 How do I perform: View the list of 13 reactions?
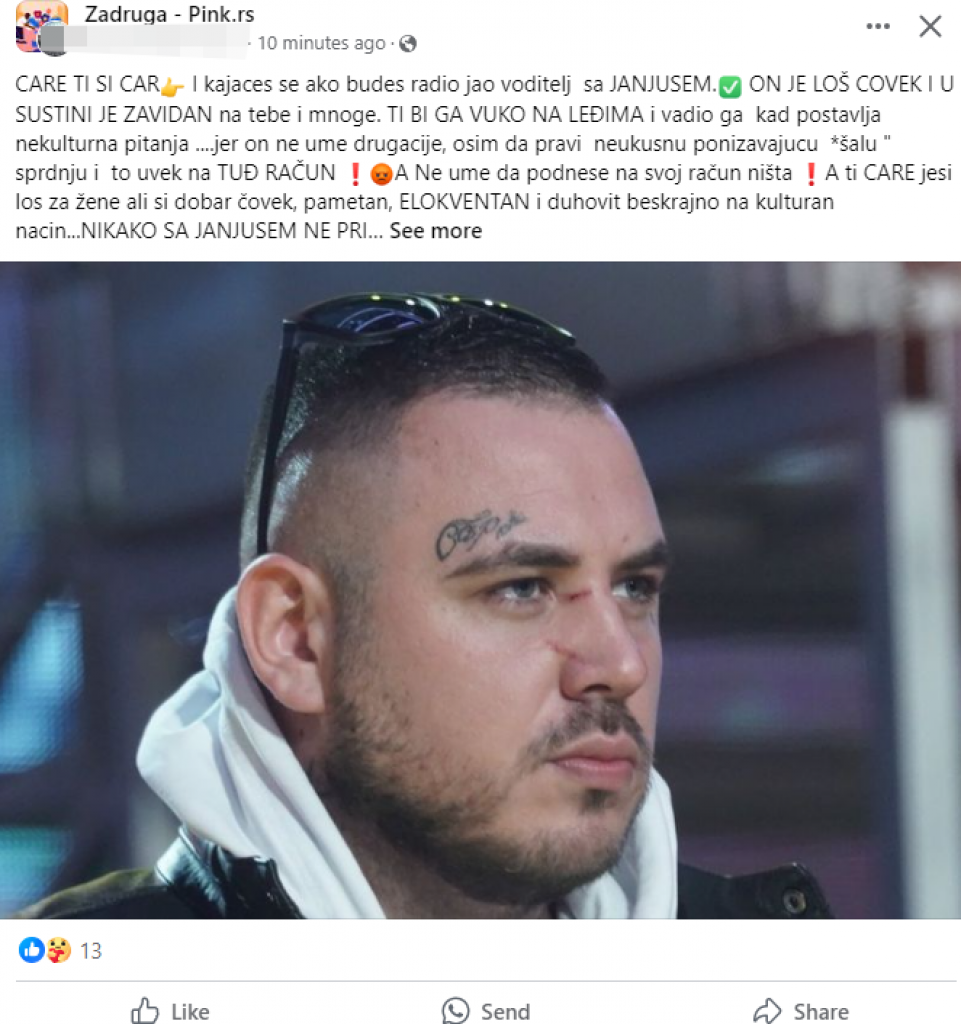(x=91, y=951)
